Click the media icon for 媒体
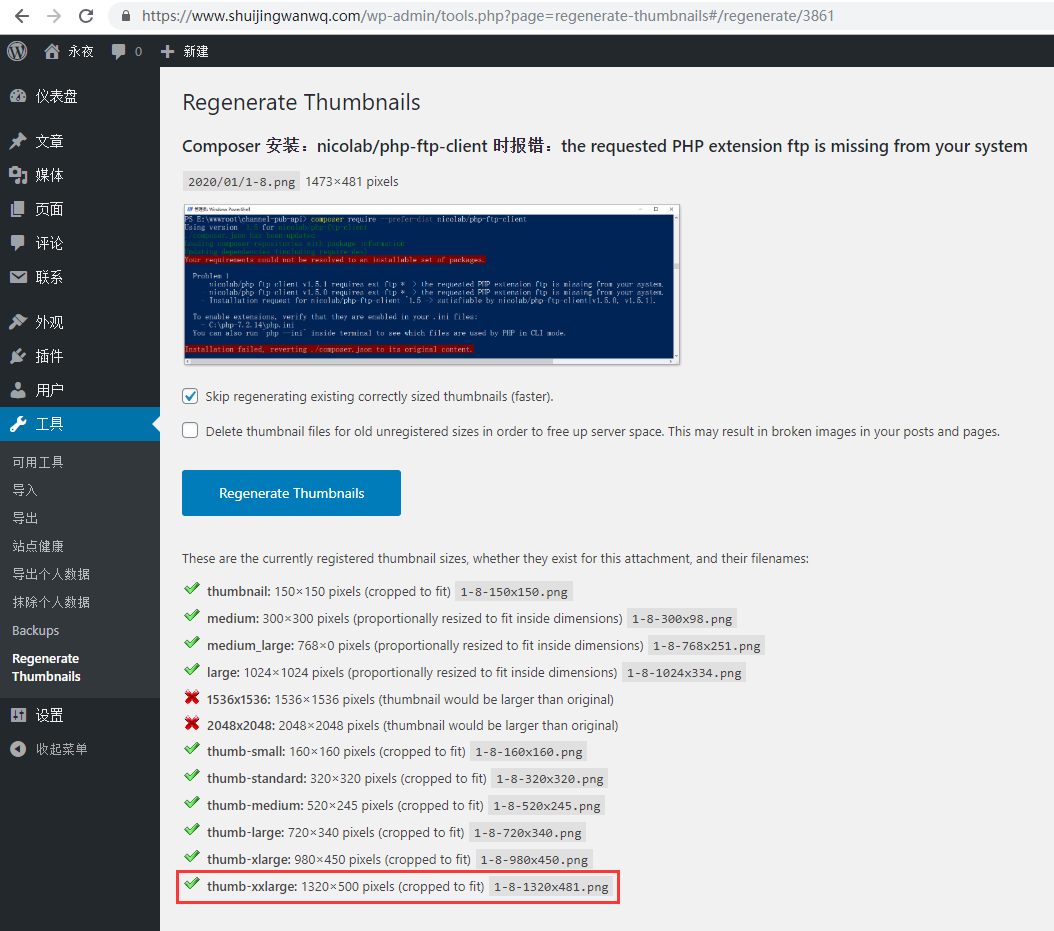This screenshot has height=931, width=1054. pyautogui.click(x=18, y=175)
